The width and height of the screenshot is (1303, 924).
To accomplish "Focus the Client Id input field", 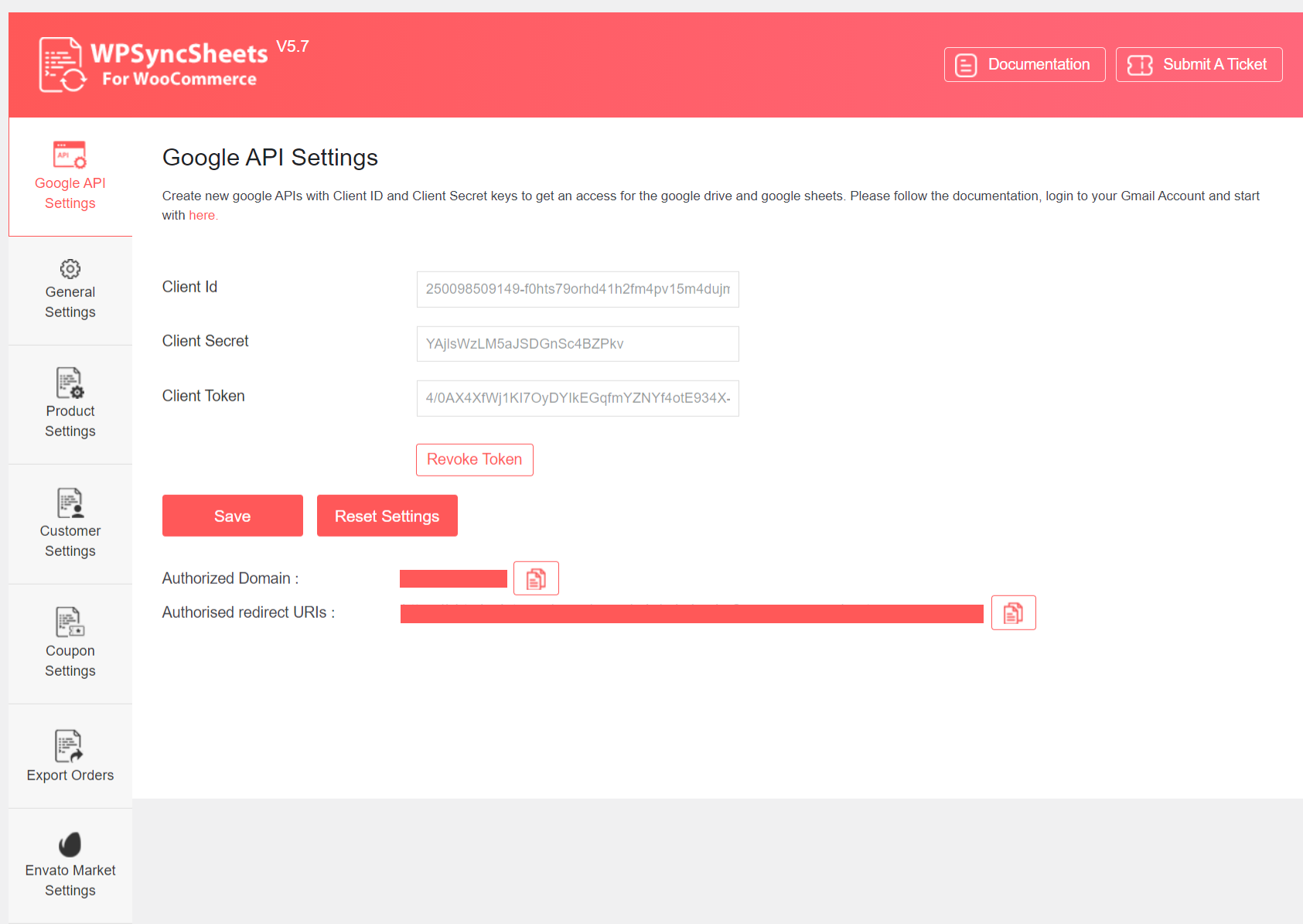I will coord(578,289).
